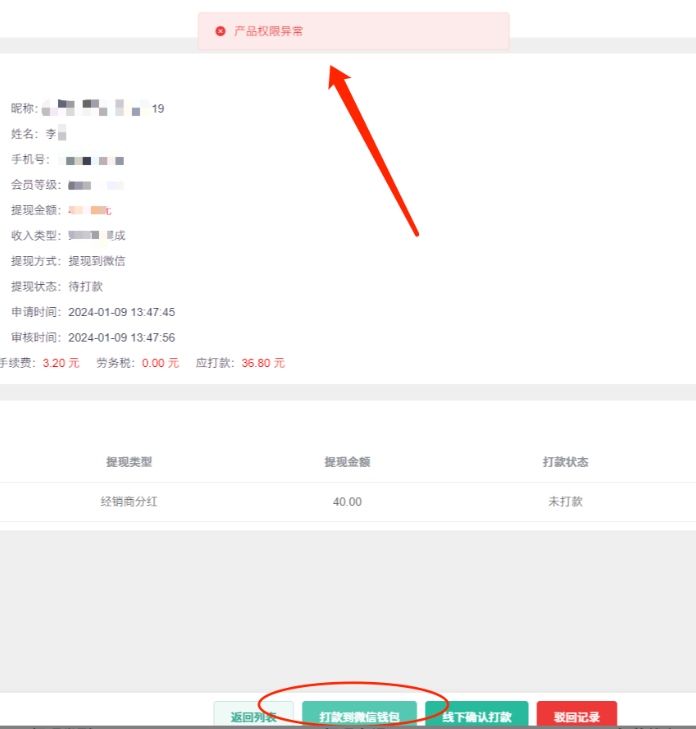This screenshot has height=729, width=696.
Task: Select the 打款状态 column header
Action: (x=565, y=462)
